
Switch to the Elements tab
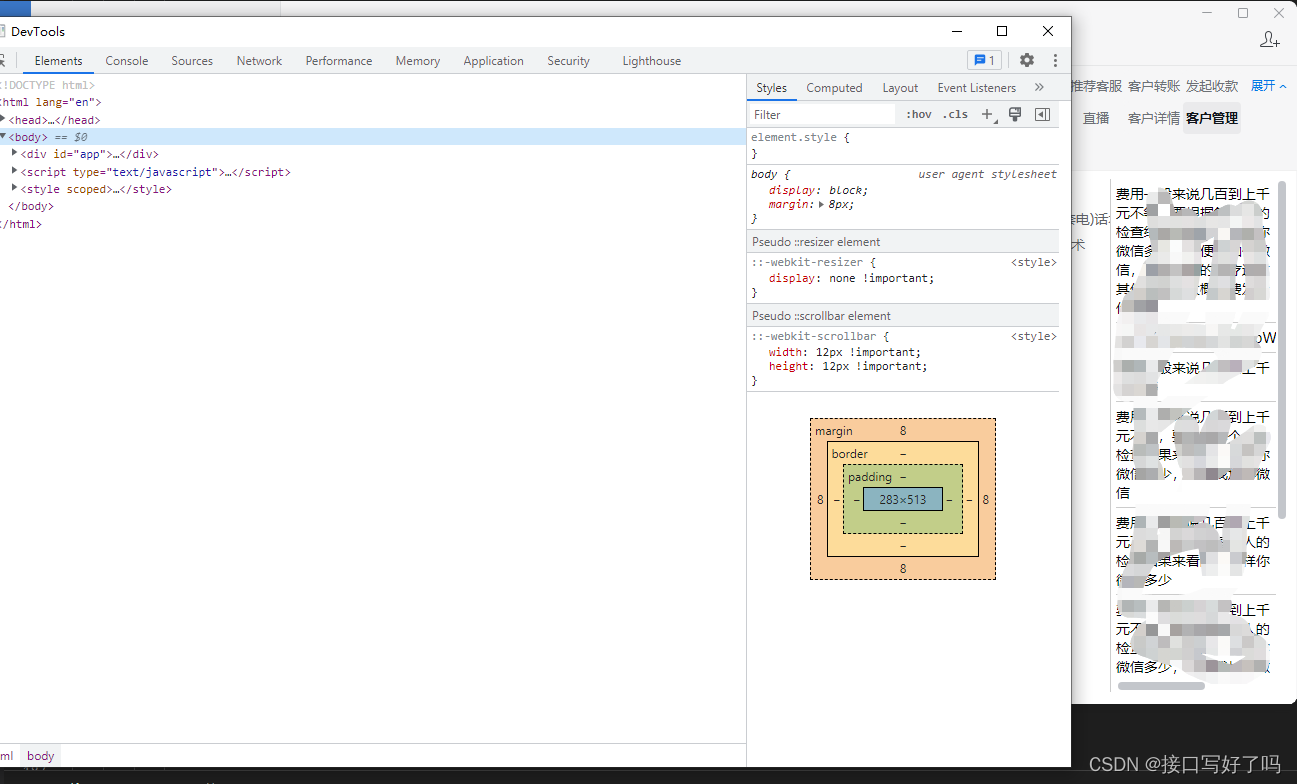pos(58,61)
